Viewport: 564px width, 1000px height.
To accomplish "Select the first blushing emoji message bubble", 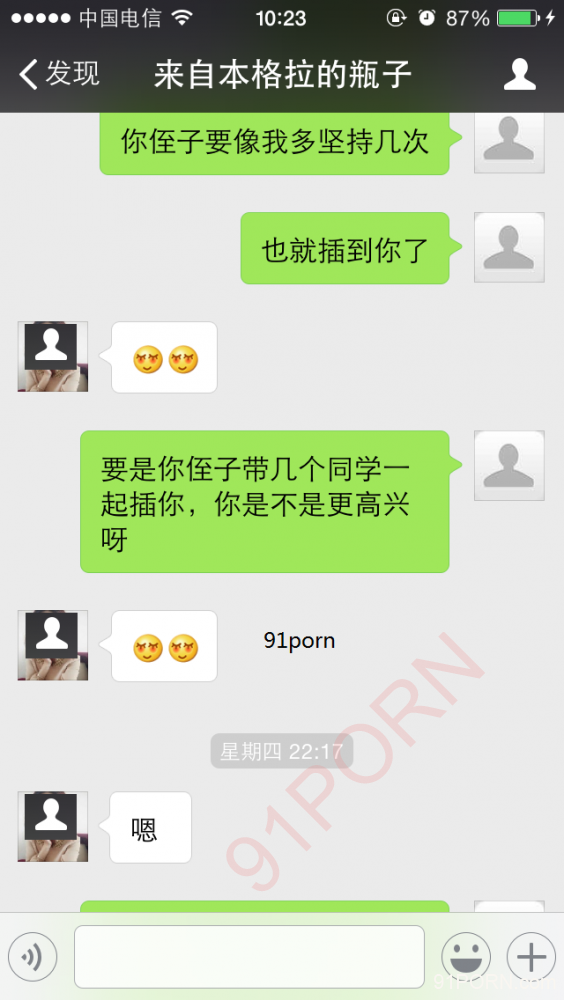I will [x=165, y=357].
